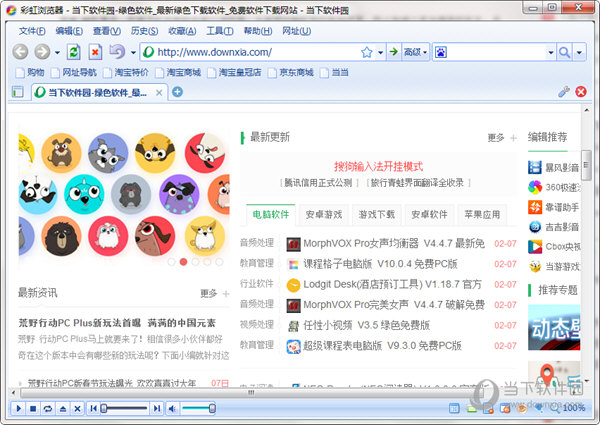Image resolution: width=600 pixels, height=425 pixels.
Task: Click the media player X close button
Action: [x=77, y=409]
